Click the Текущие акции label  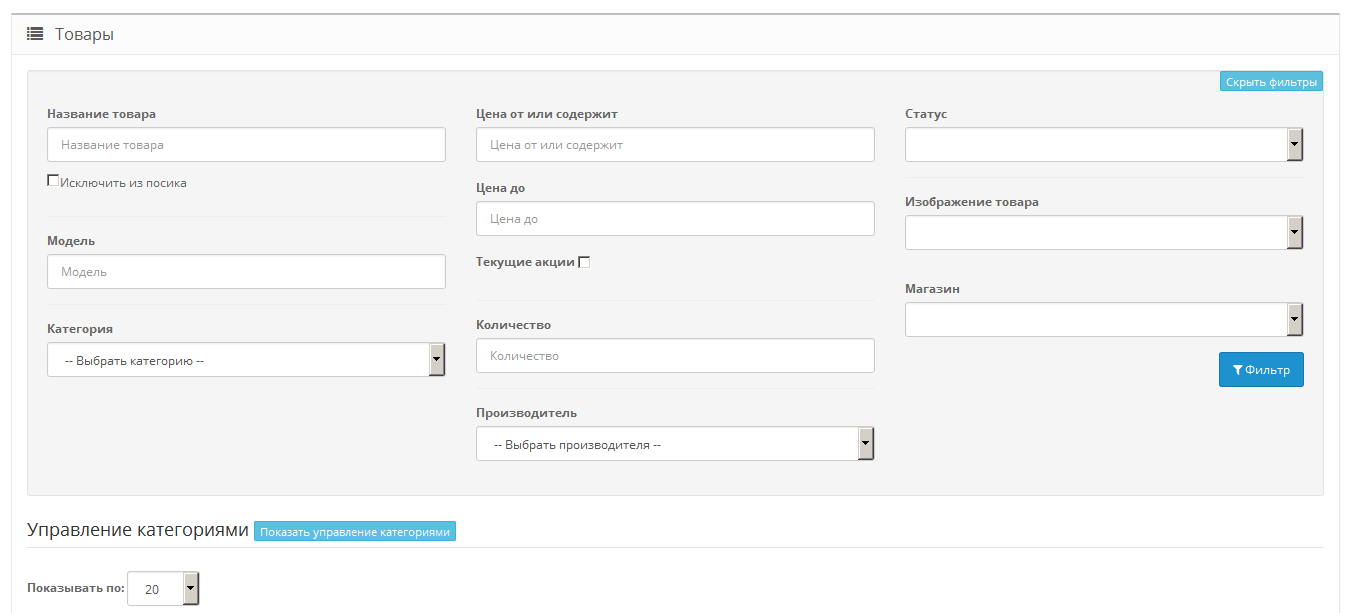coord(525,262)
